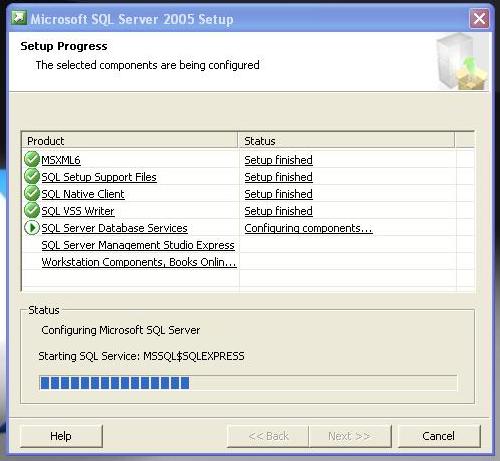Click the disabled Back button

pos(268,436)
